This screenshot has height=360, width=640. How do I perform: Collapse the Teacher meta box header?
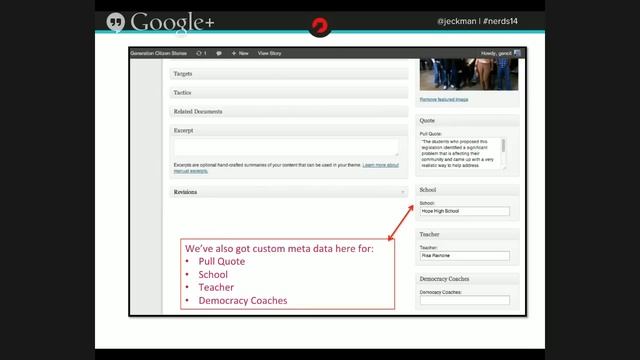click(467, 234)
